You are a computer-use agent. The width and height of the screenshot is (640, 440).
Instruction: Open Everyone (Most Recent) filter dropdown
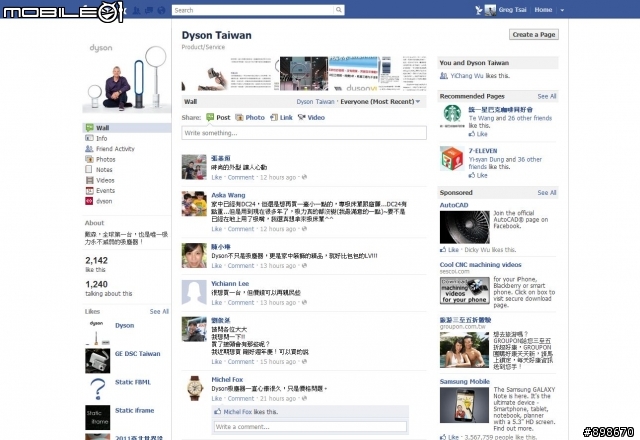tap(380, 102)
